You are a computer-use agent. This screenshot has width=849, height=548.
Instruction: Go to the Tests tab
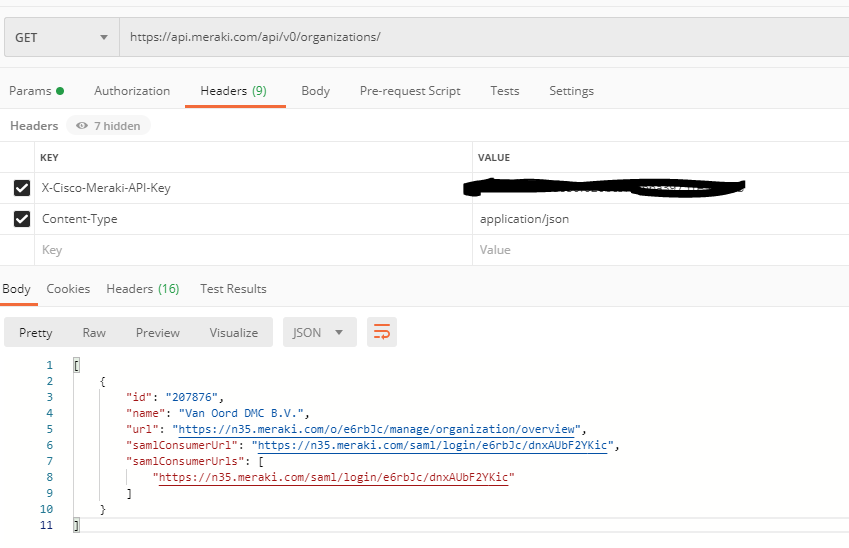point(504,91)
